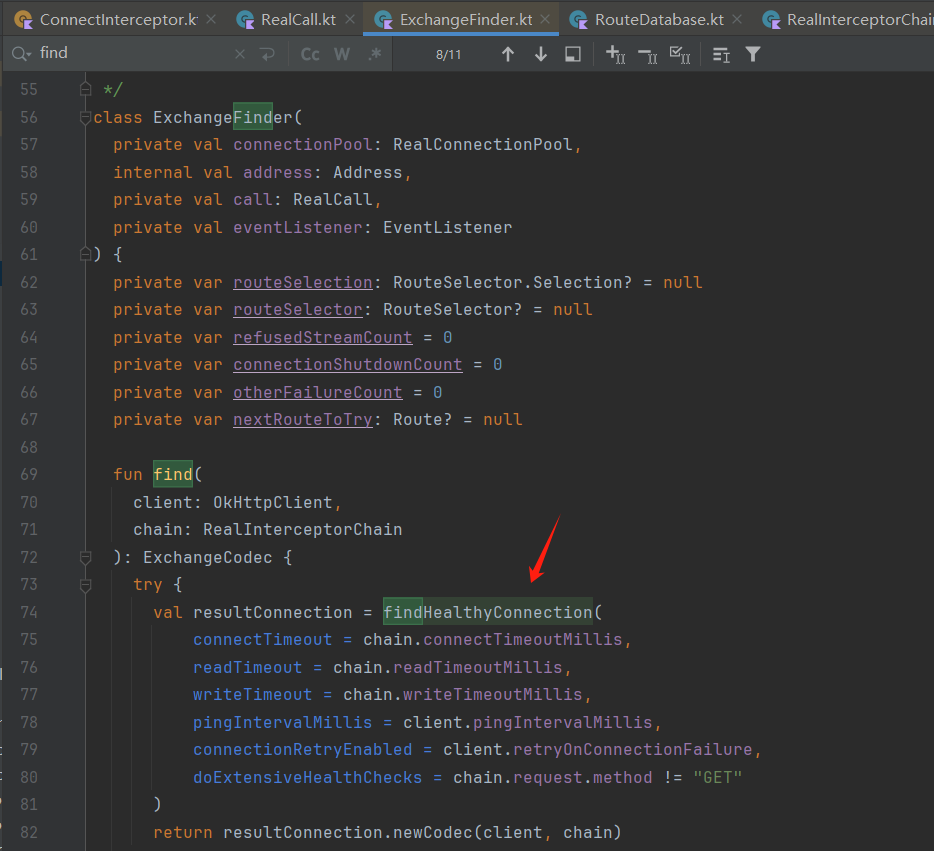Click the 'connectionShutdownCount' variable
This screenshot has height=851, width=934.
347,364
